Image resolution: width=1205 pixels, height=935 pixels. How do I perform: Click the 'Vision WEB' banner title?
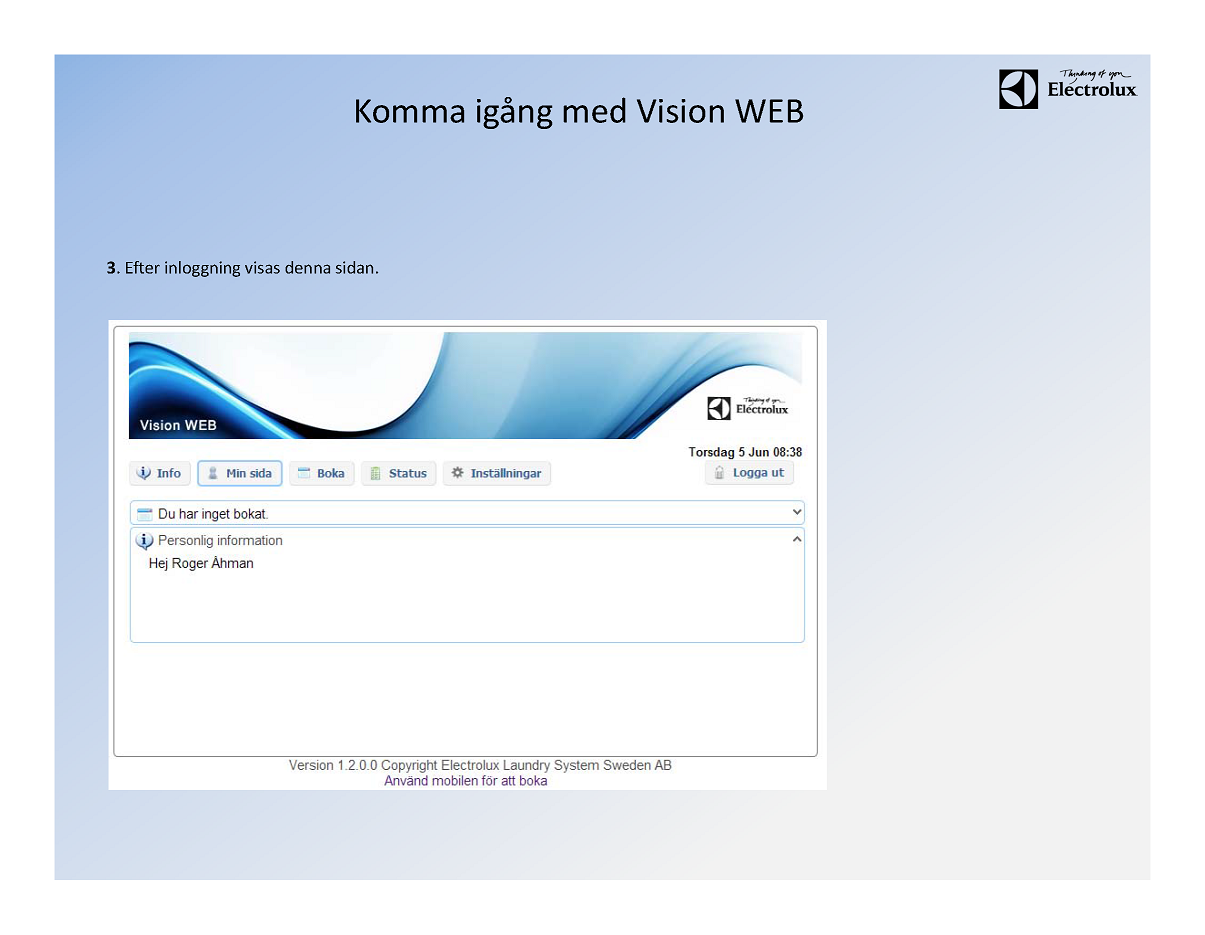pyautogui.click(x=178, y=425)
